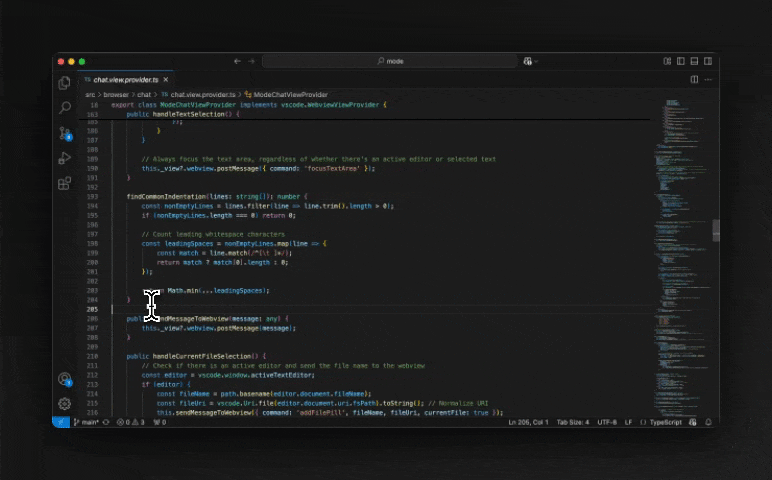Close the chat.view.provider.ts tab
The width and height of the screenshot is (772, 480).
tap(166, 80)
